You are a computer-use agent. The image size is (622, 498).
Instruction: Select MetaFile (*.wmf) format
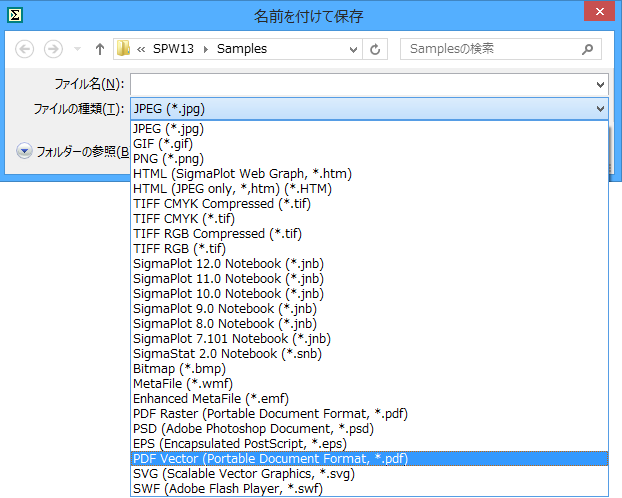pos(369,384)
